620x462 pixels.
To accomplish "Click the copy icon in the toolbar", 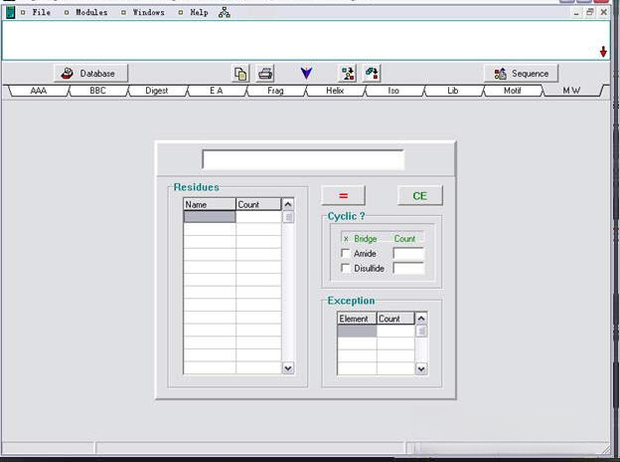I will (240, 74).
